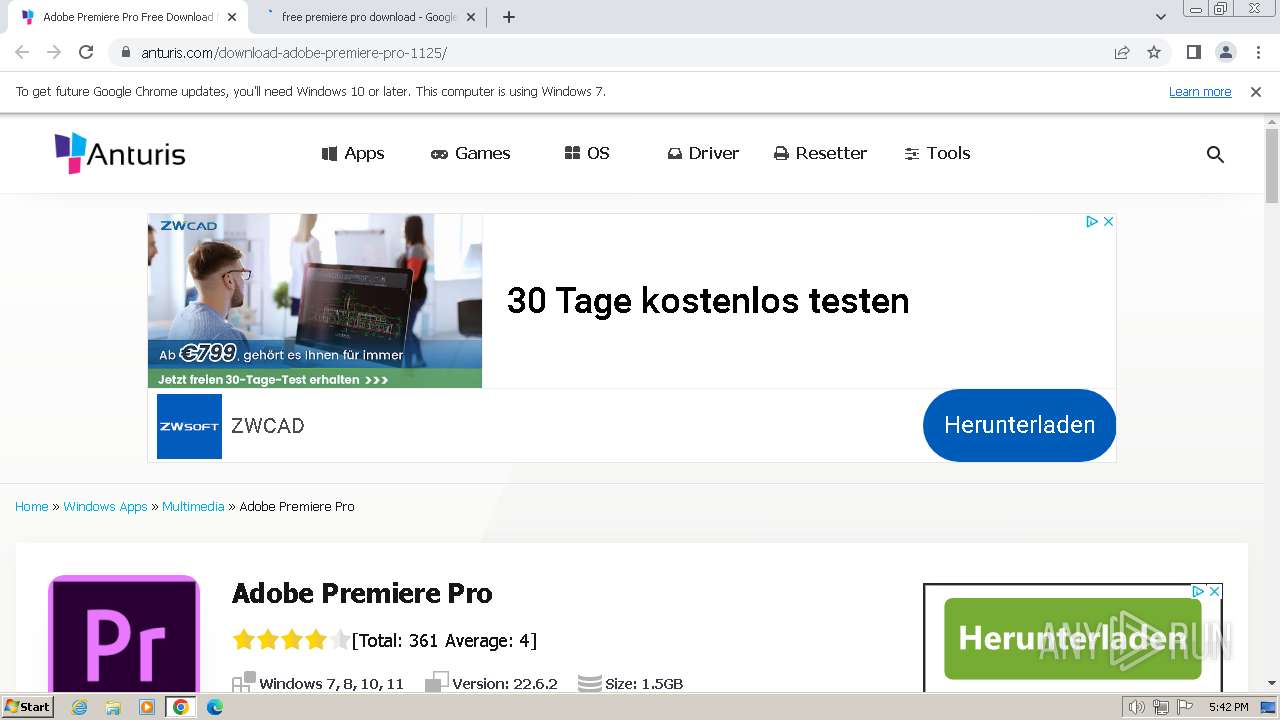
Task: Open the volume tray icon
Action: pyautogui.click(x=1136, y=707)
